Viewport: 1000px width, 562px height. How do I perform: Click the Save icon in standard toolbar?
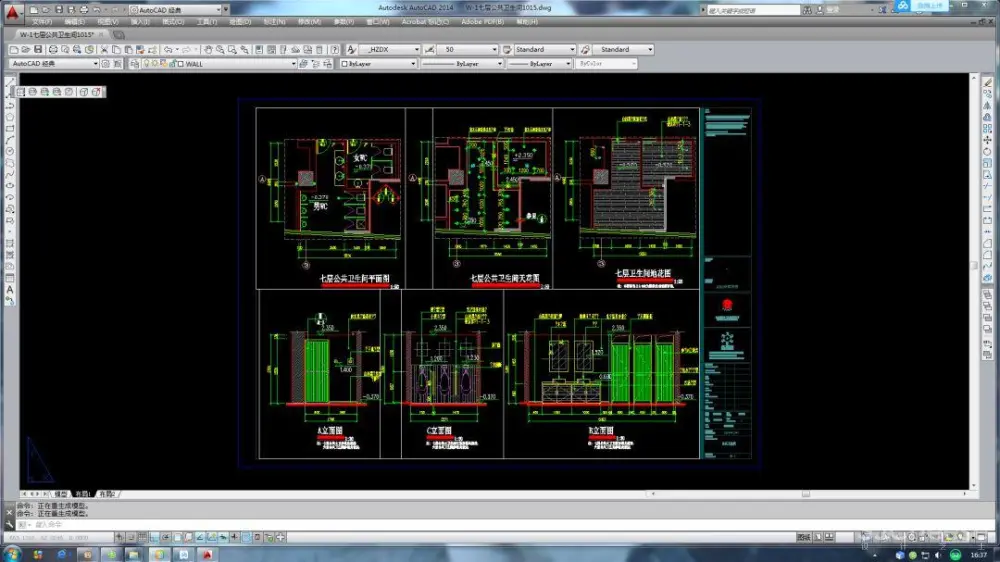coord(38,49)
